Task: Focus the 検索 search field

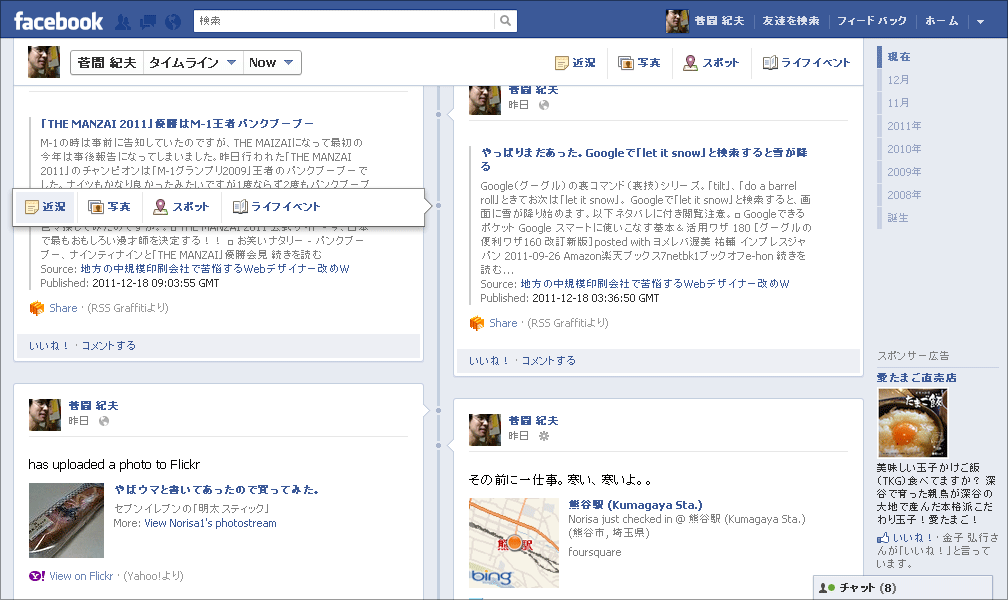Action: 344,21
